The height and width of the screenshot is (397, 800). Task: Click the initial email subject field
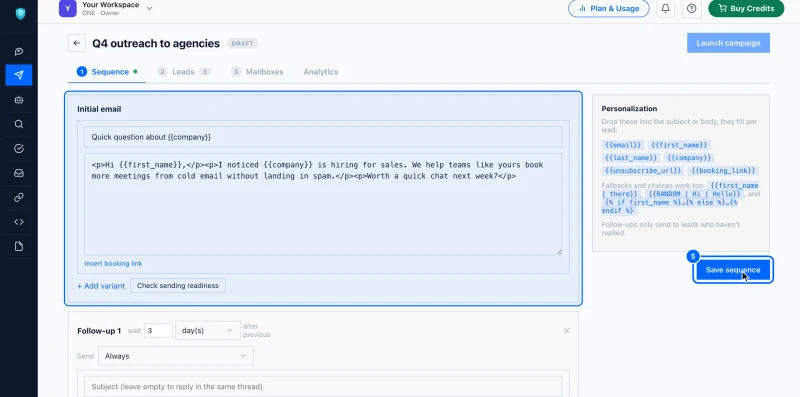[323, 137]
